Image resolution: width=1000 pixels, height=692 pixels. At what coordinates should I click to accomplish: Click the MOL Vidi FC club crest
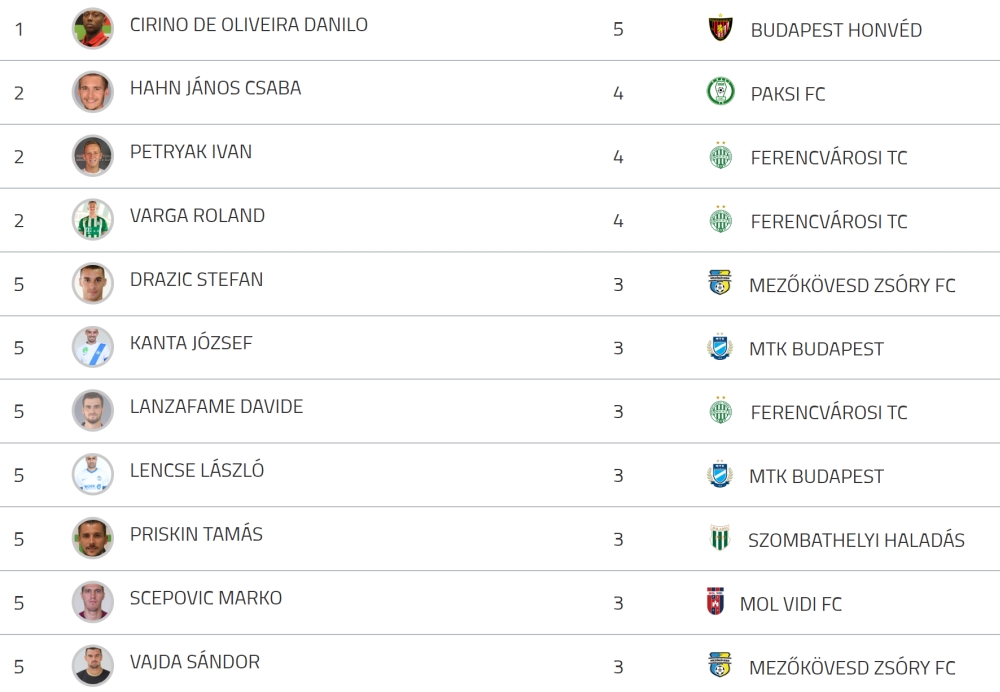point(715,603)
